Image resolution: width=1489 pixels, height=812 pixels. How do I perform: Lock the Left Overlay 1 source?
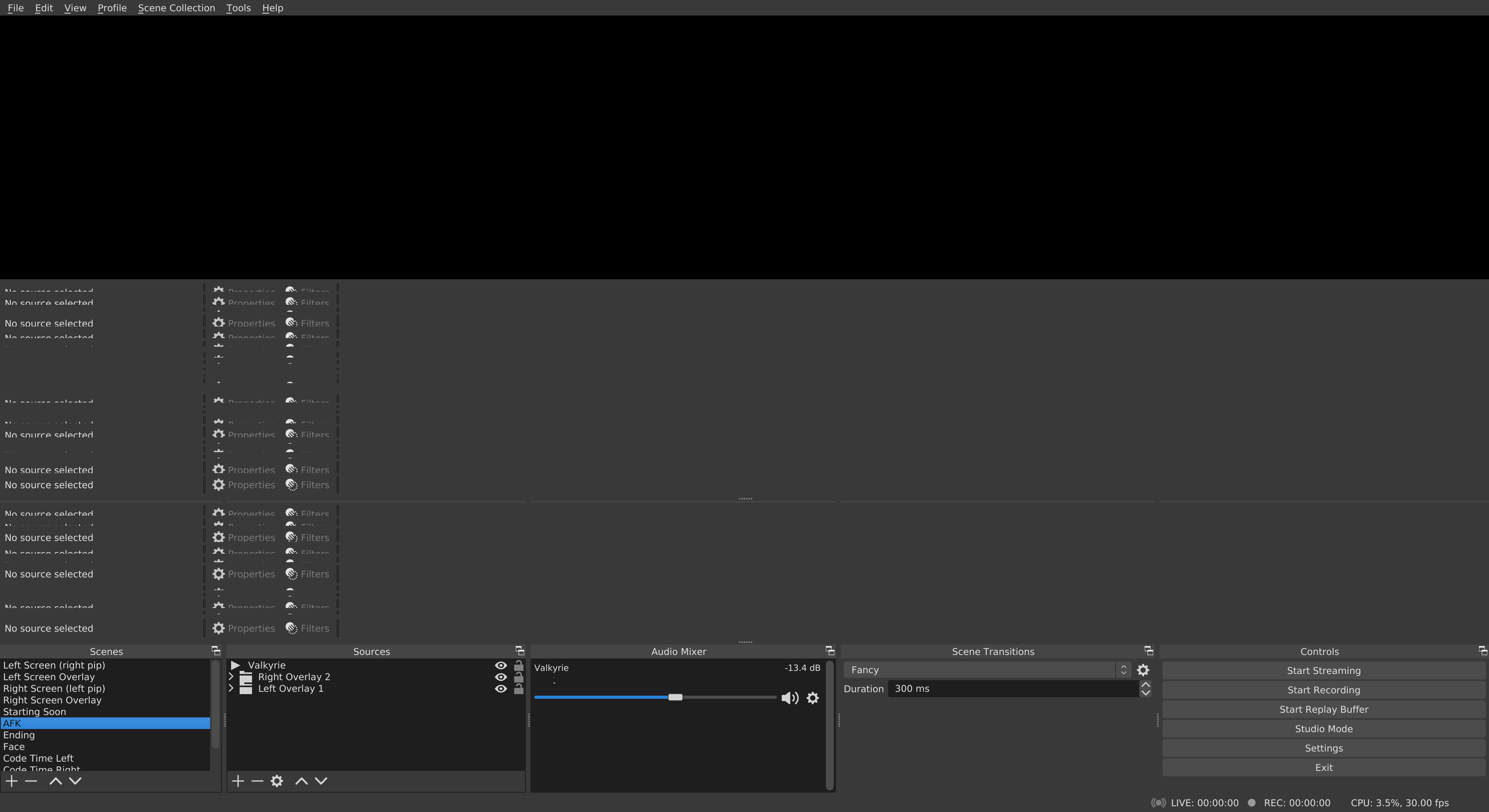518,689
